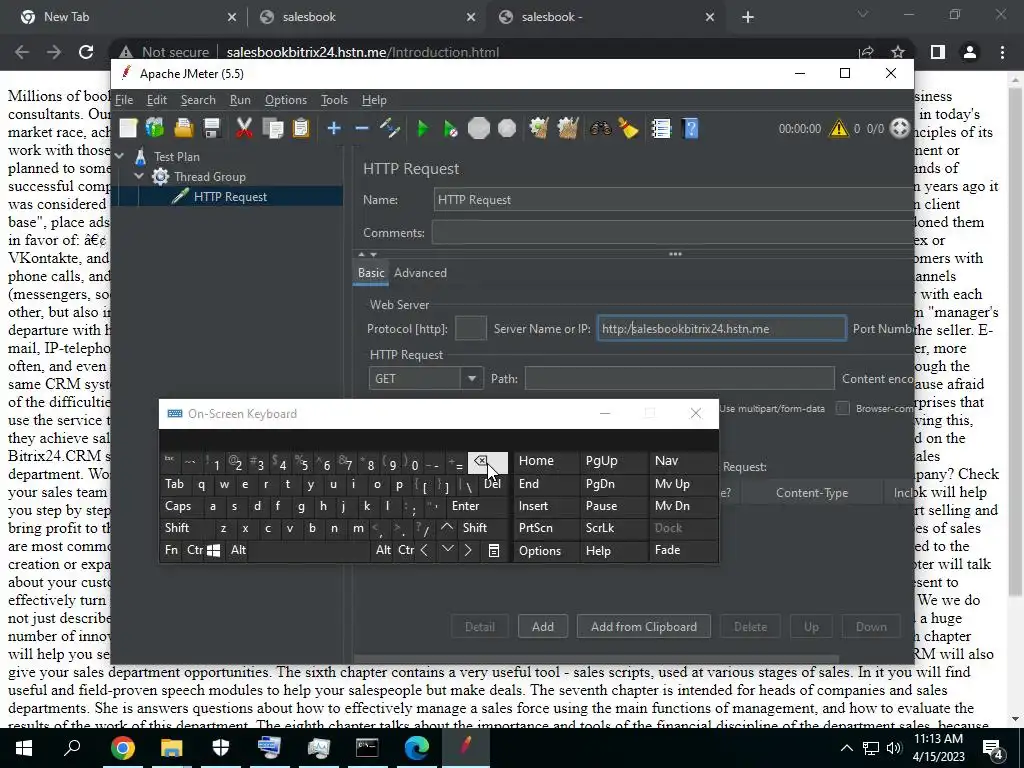Click the remote engines status icon

[x=900, y=128]
